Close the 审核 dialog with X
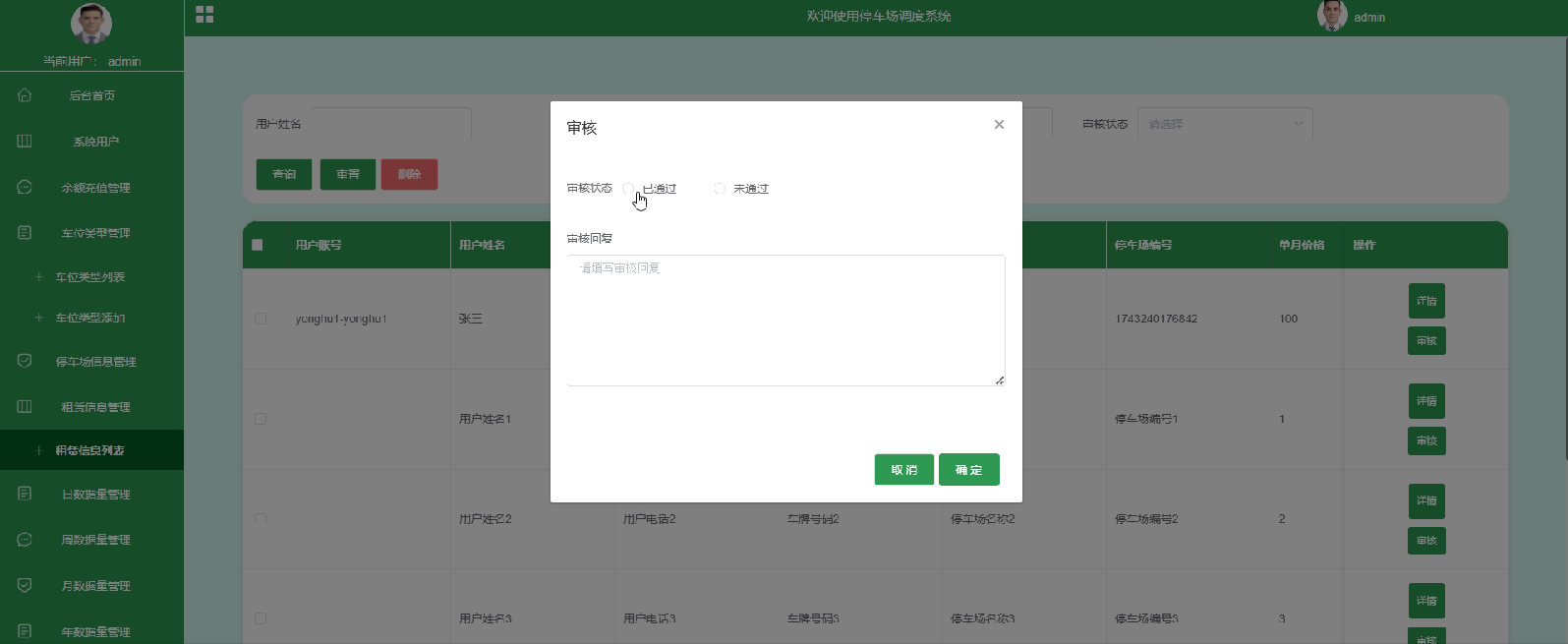The width and height of the screenshot is (1568, 644). coord(999,124)
